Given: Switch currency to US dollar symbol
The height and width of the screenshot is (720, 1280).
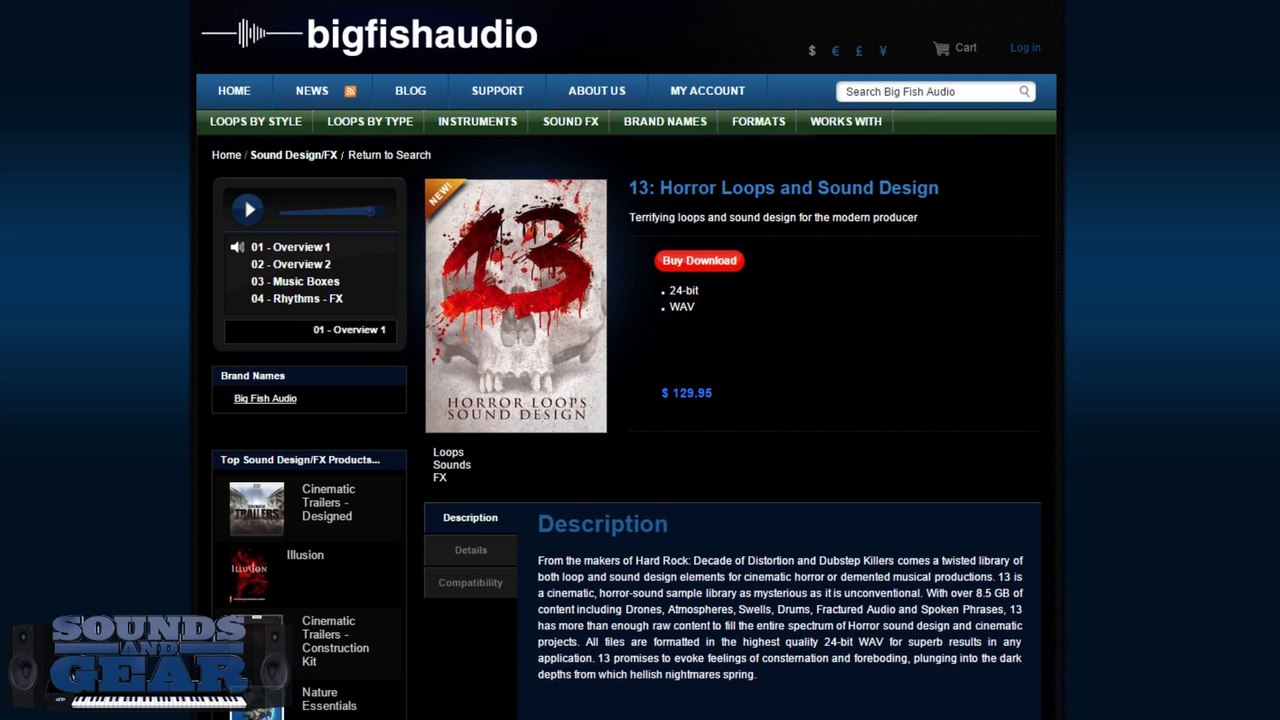Looking at the screenshot, I should point(811,51).
